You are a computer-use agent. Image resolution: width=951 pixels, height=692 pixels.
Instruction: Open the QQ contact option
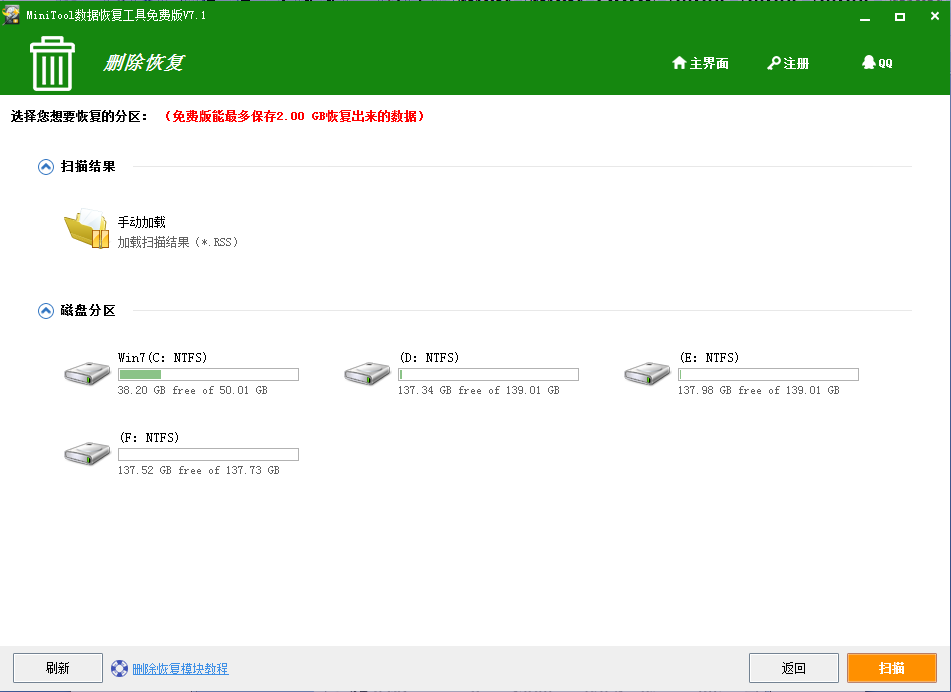click(877, 63)
